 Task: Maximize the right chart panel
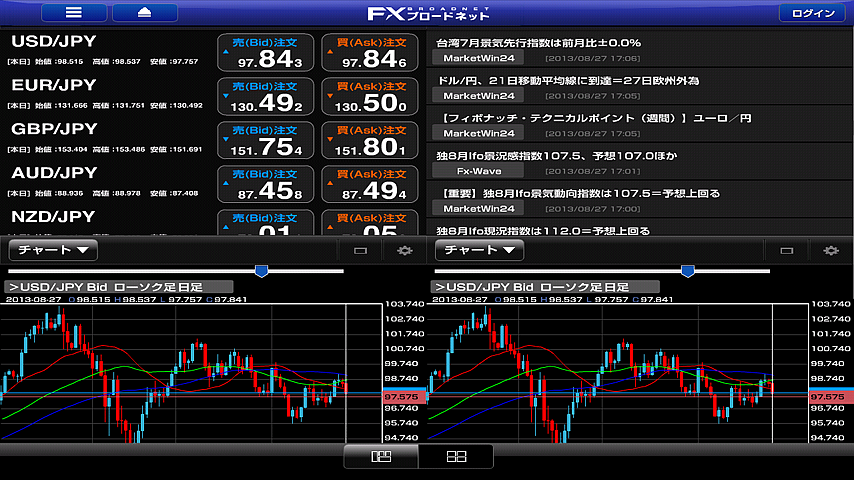click(786, 251)
